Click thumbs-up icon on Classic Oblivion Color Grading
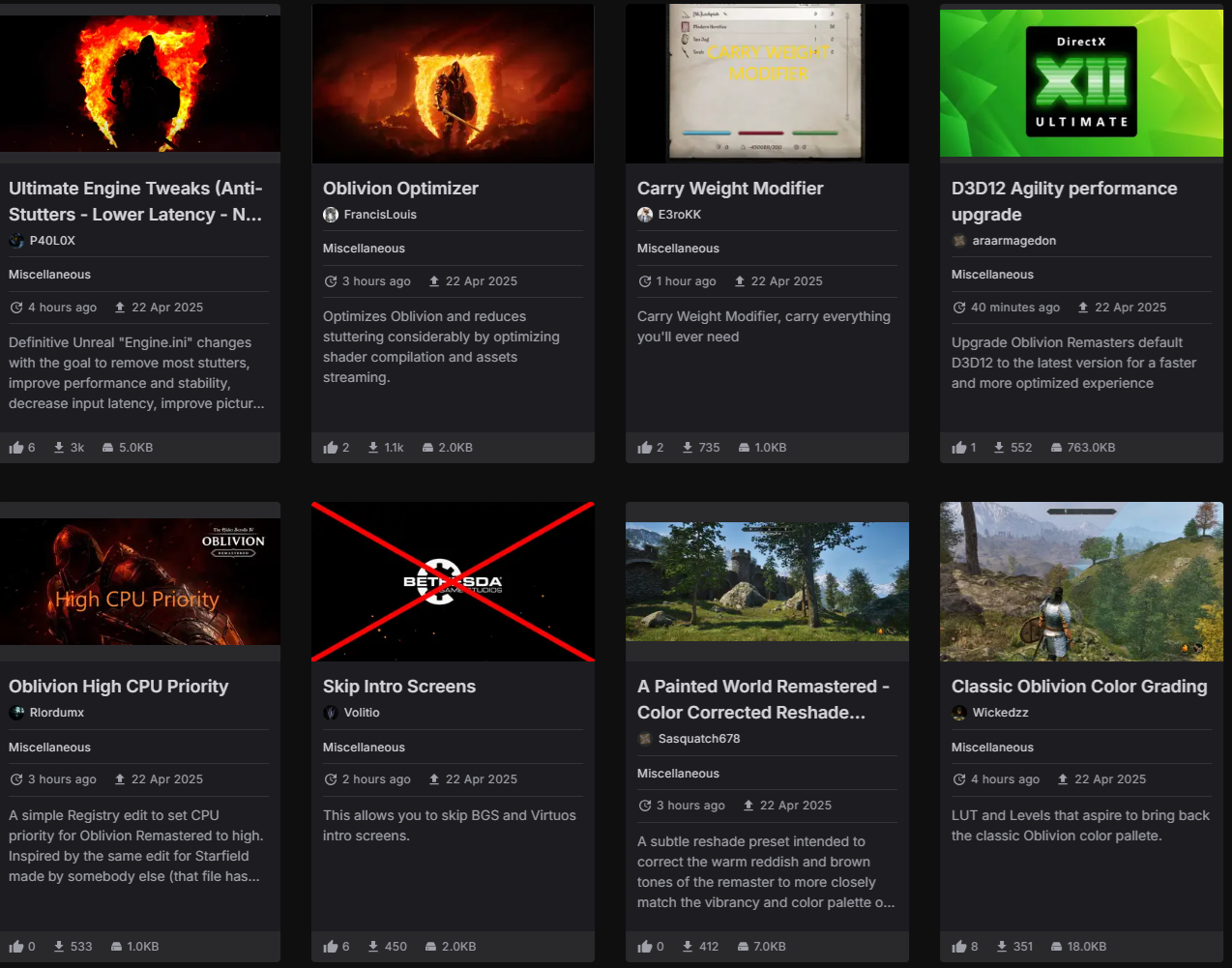This screenshot has width=1232, height=968. click(959, 947)
